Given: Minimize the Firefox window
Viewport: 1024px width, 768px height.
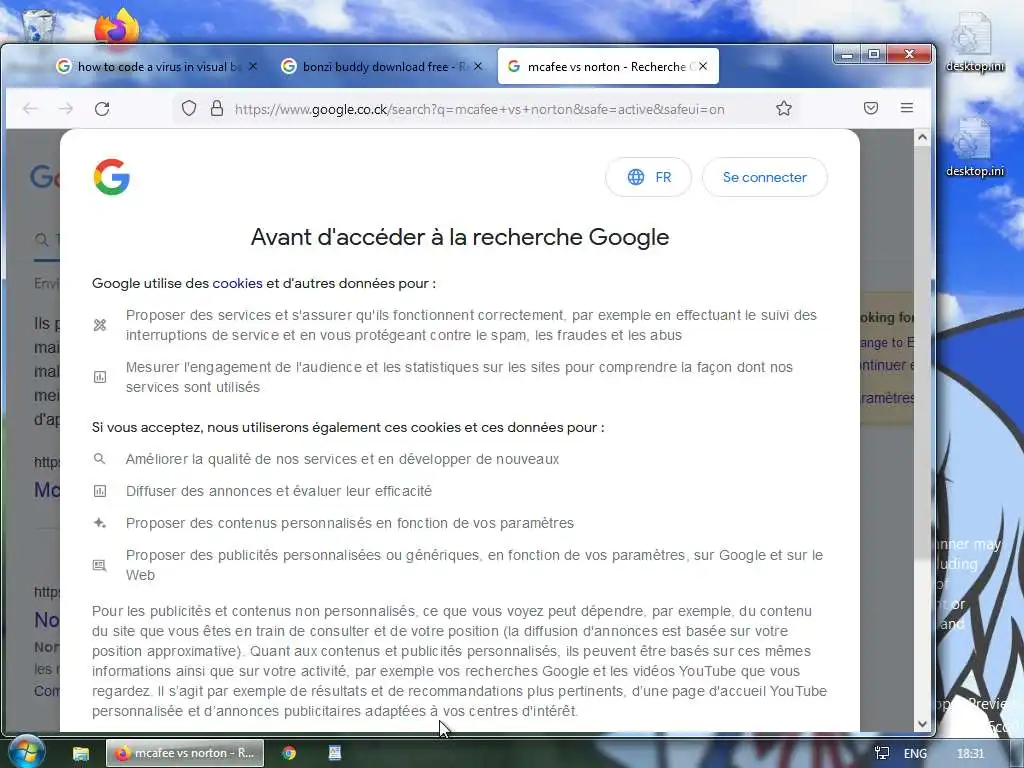Looking at the screenshot, I should (x=847, y=54).
